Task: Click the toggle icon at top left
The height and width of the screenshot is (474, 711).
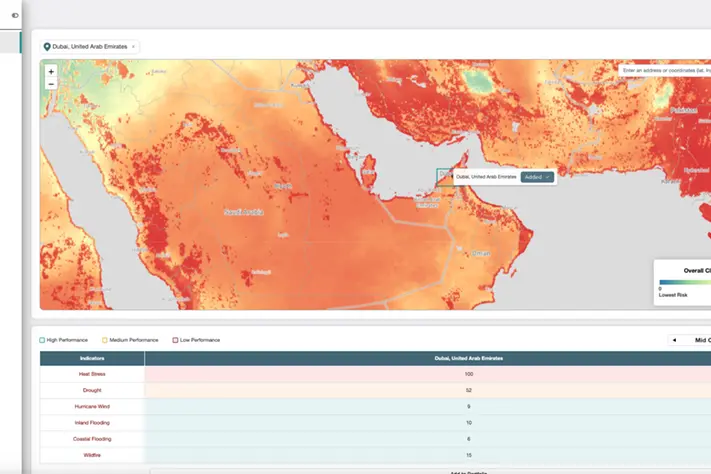Action: tap(15, 15)
